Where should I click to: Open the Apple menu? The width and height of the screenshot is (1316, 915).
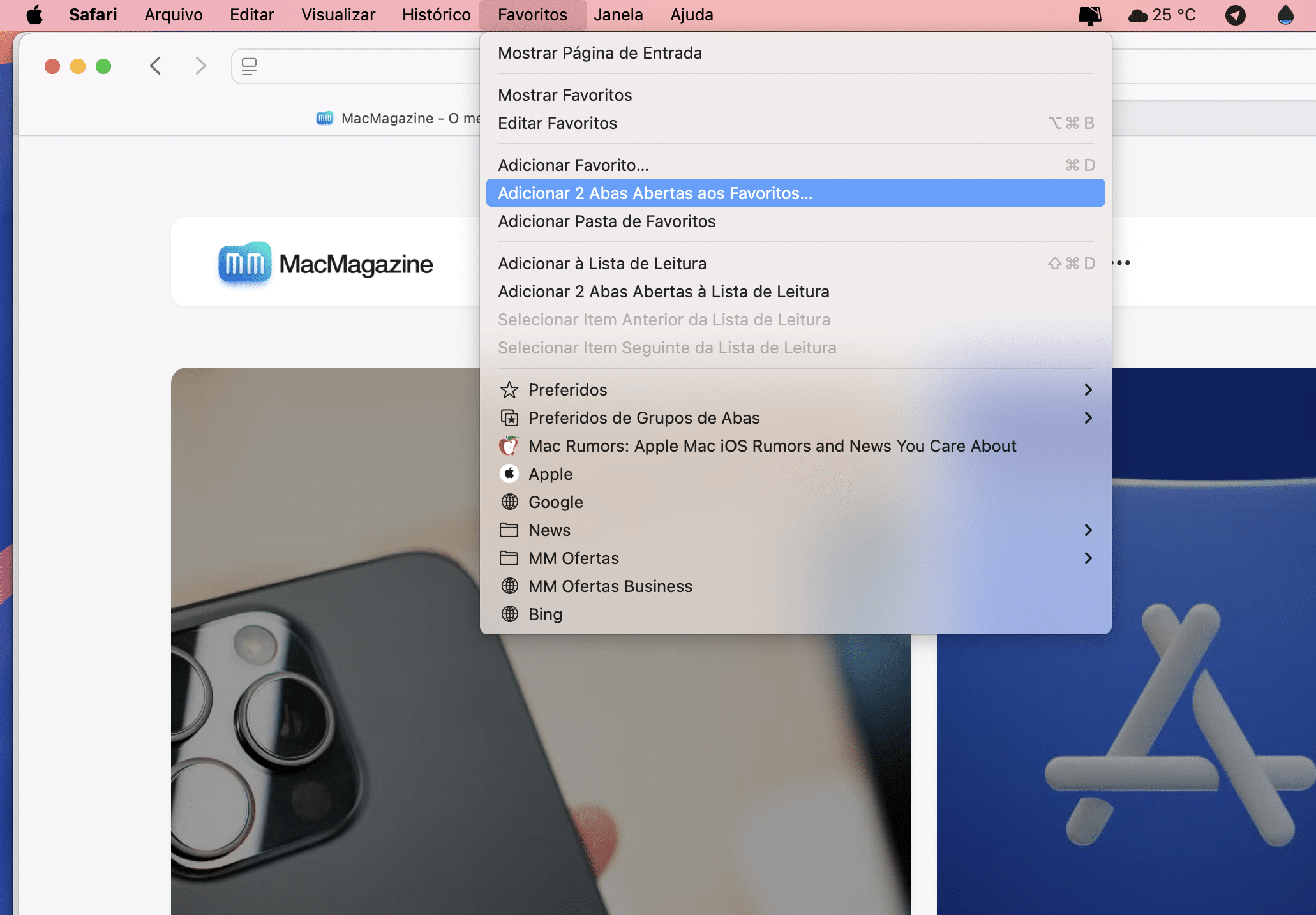click(x=34, y=15)
